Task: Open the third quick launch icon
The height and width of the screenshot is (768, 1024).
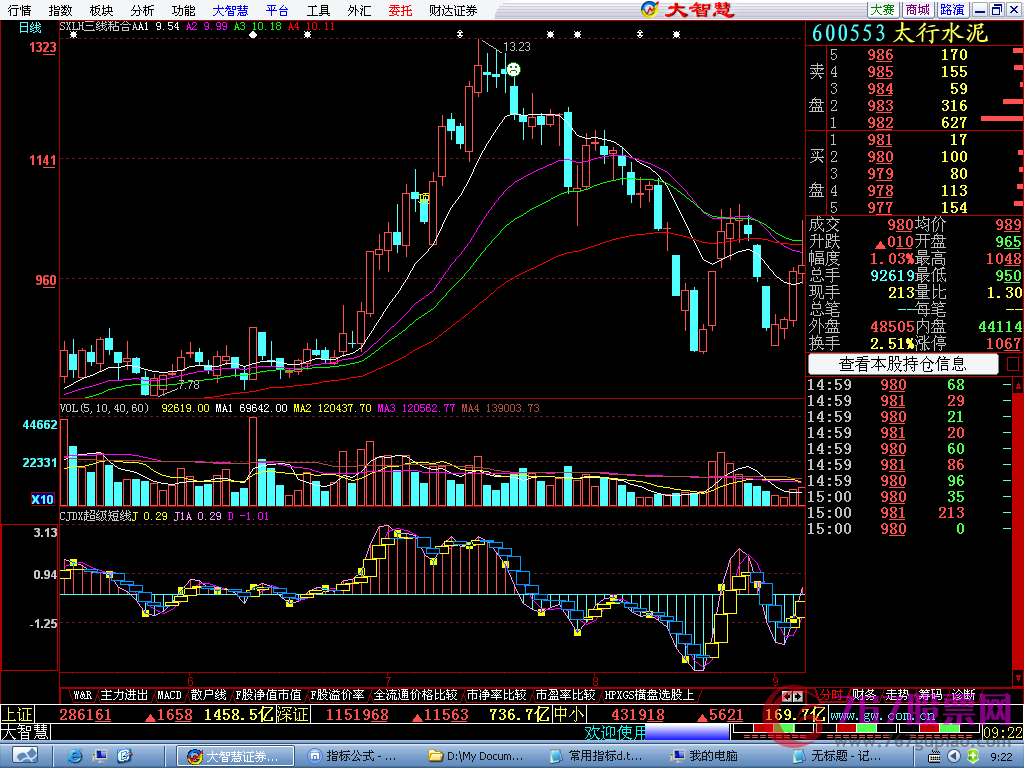Action: (125, 756)
